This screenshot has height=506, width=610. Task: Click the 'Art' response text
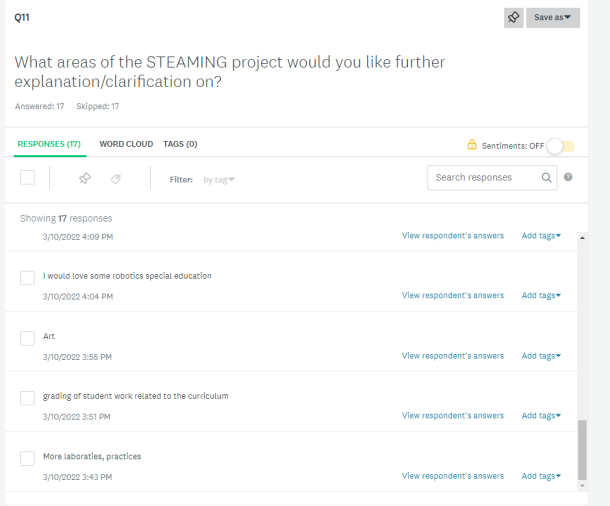pos(49,336)
